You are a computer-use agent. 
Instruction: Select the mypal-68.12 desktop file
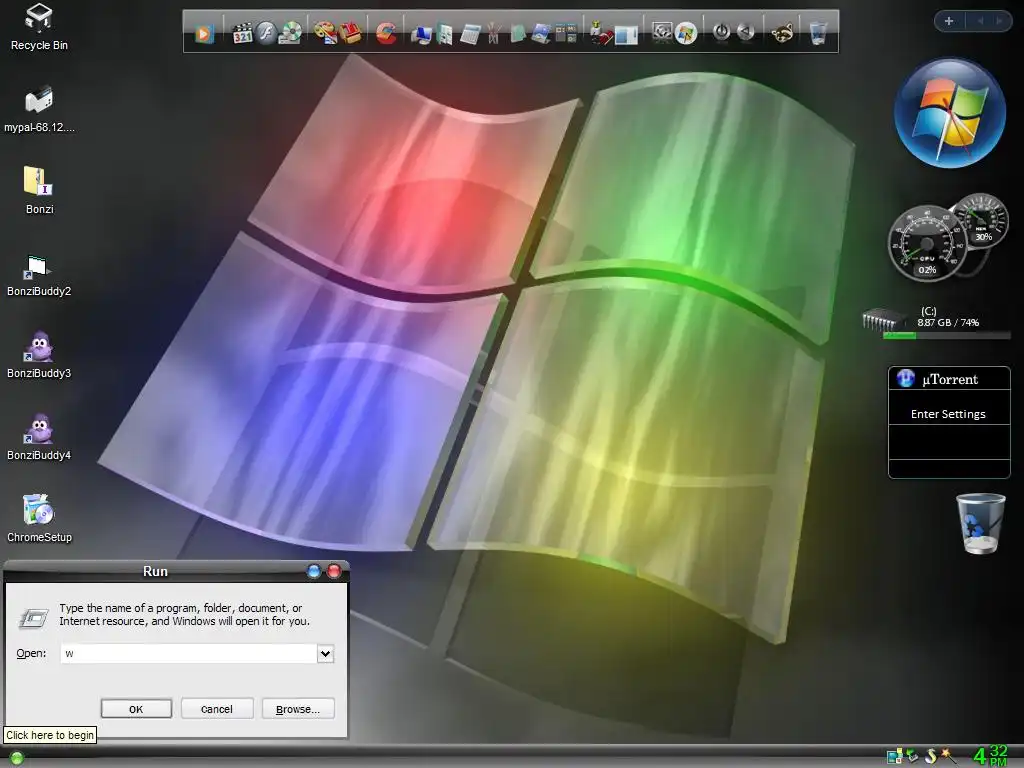click(x=39, y=109)
